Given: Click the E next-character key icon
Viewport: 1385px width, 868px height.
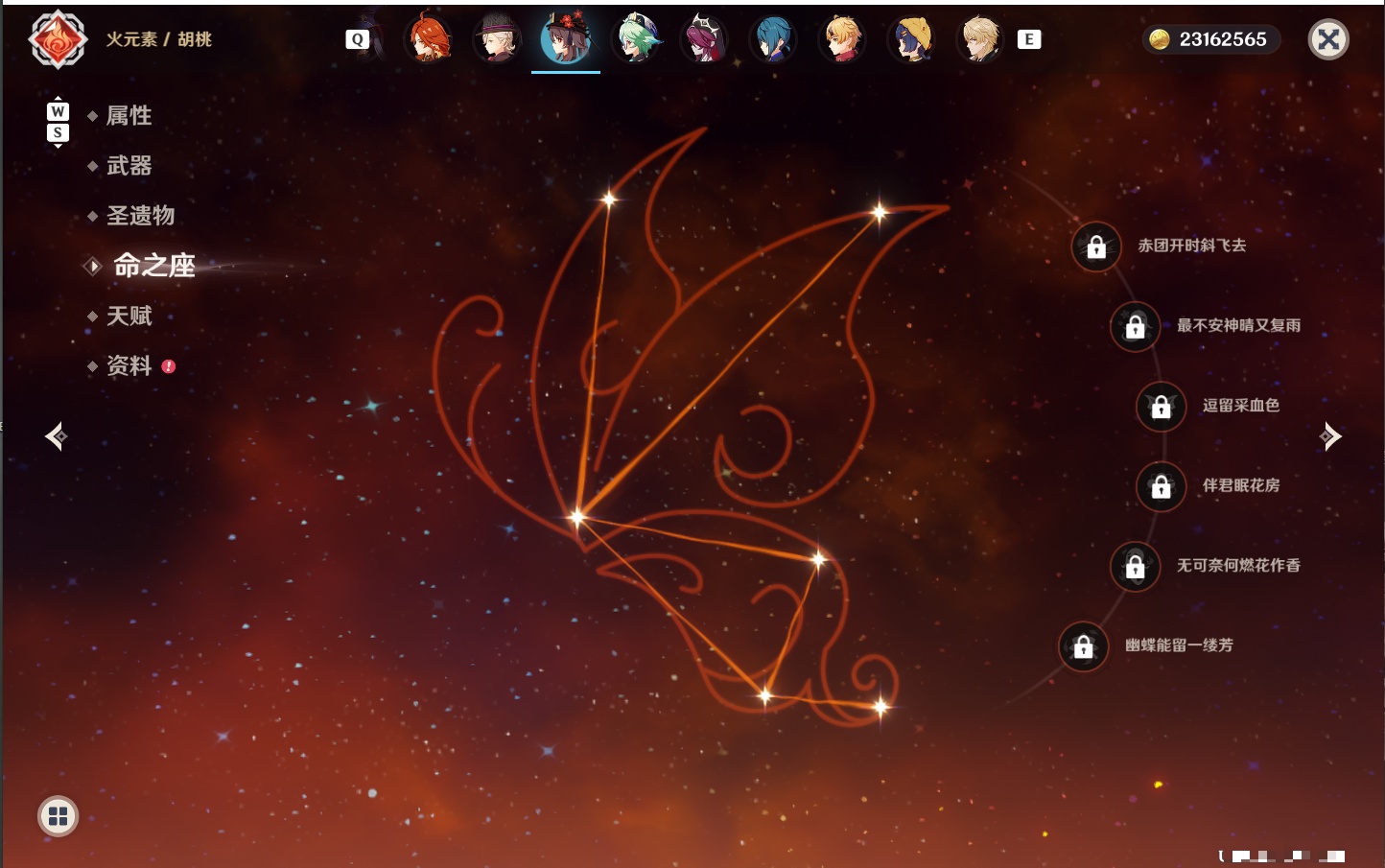Looking at the screenshot, I should 1029,39.
